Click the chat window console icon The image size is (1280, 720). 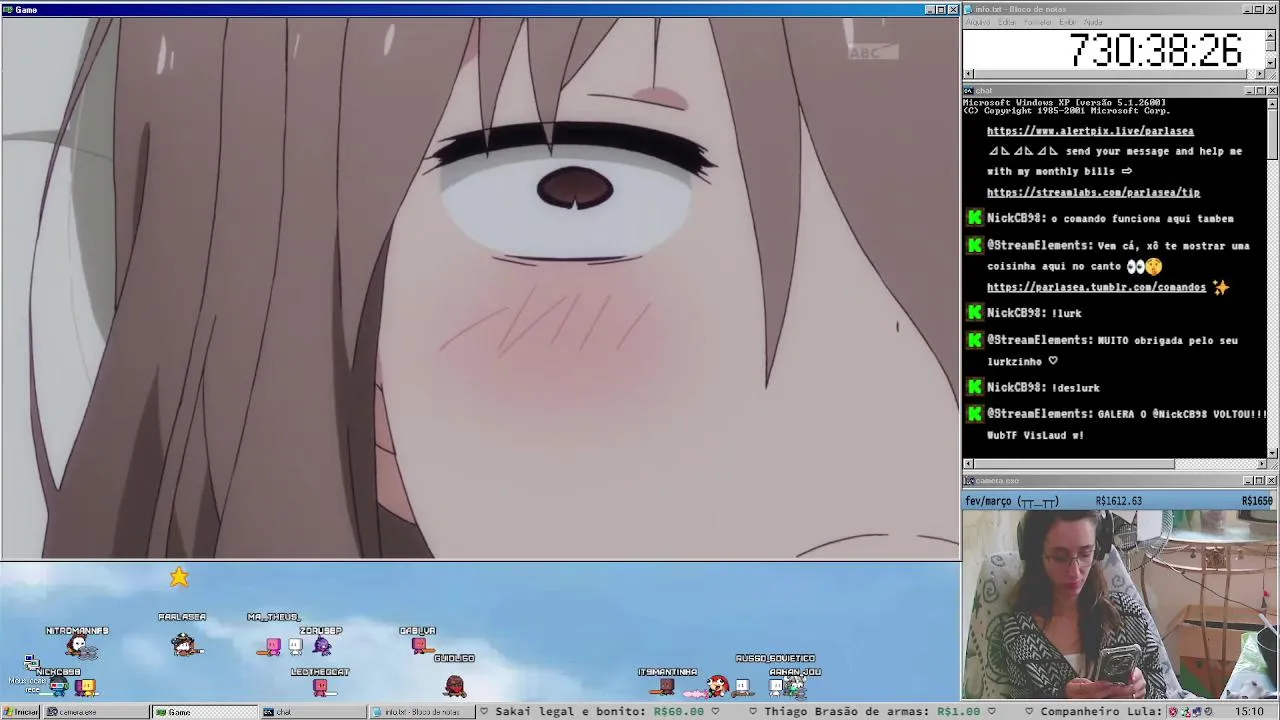tap(968, 91)
